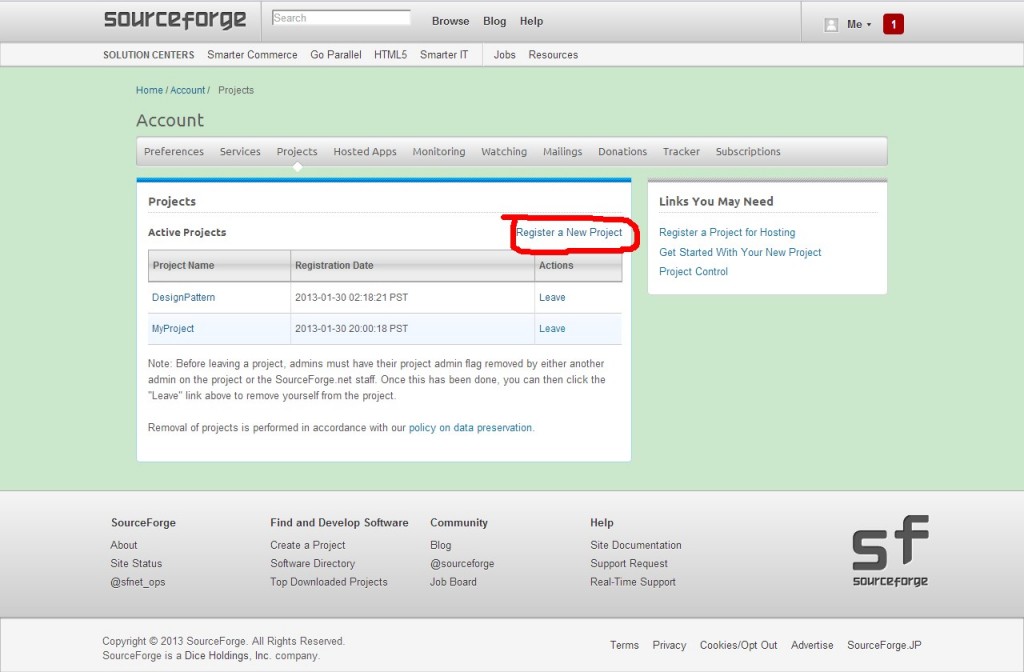Screen dimensions: 1024x672
Task: Open the @sfnet_ops footer link
Action: tap(138, 582)
